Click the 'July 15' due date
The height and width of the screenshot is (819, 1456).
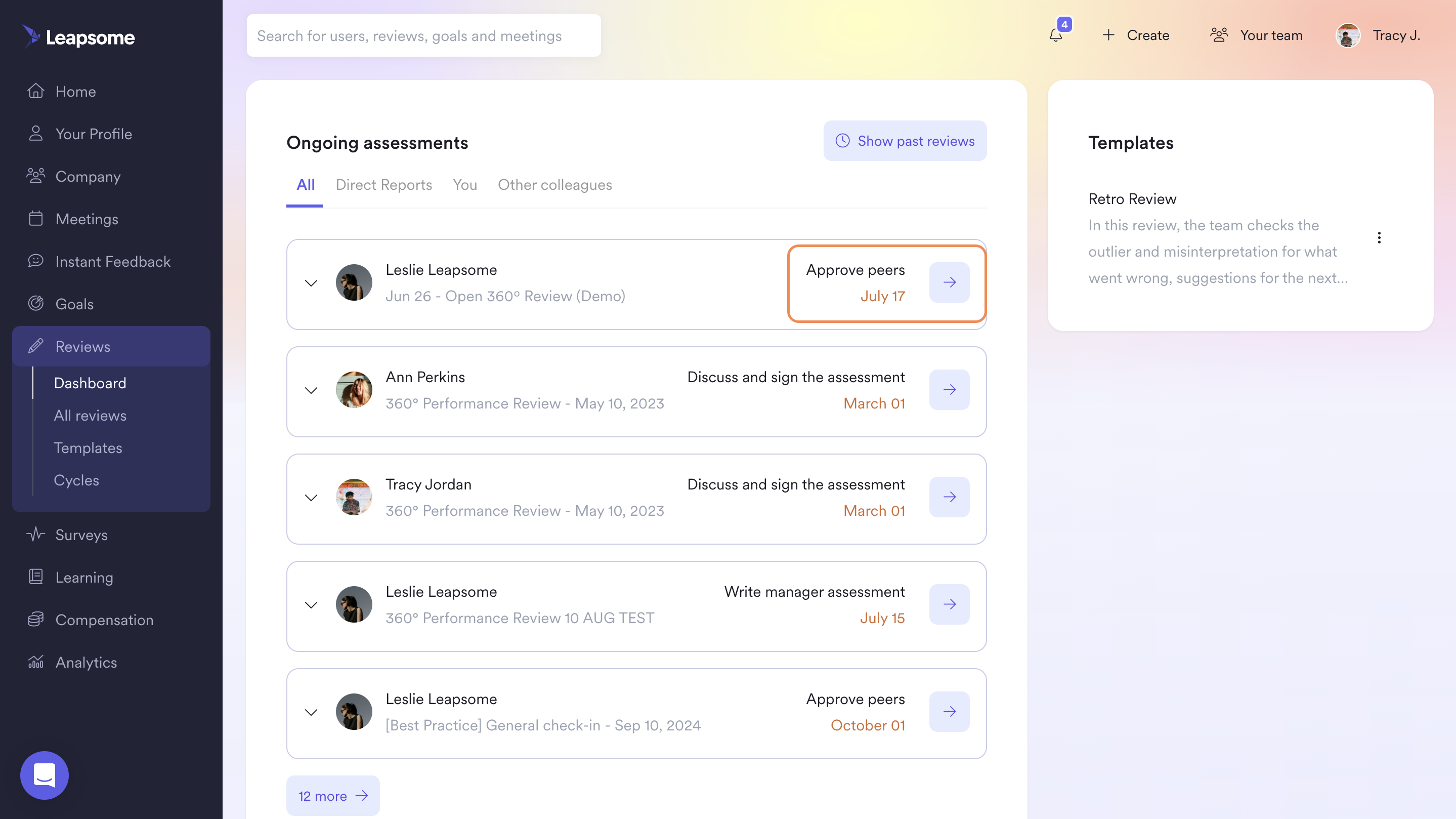pos(882,618)
